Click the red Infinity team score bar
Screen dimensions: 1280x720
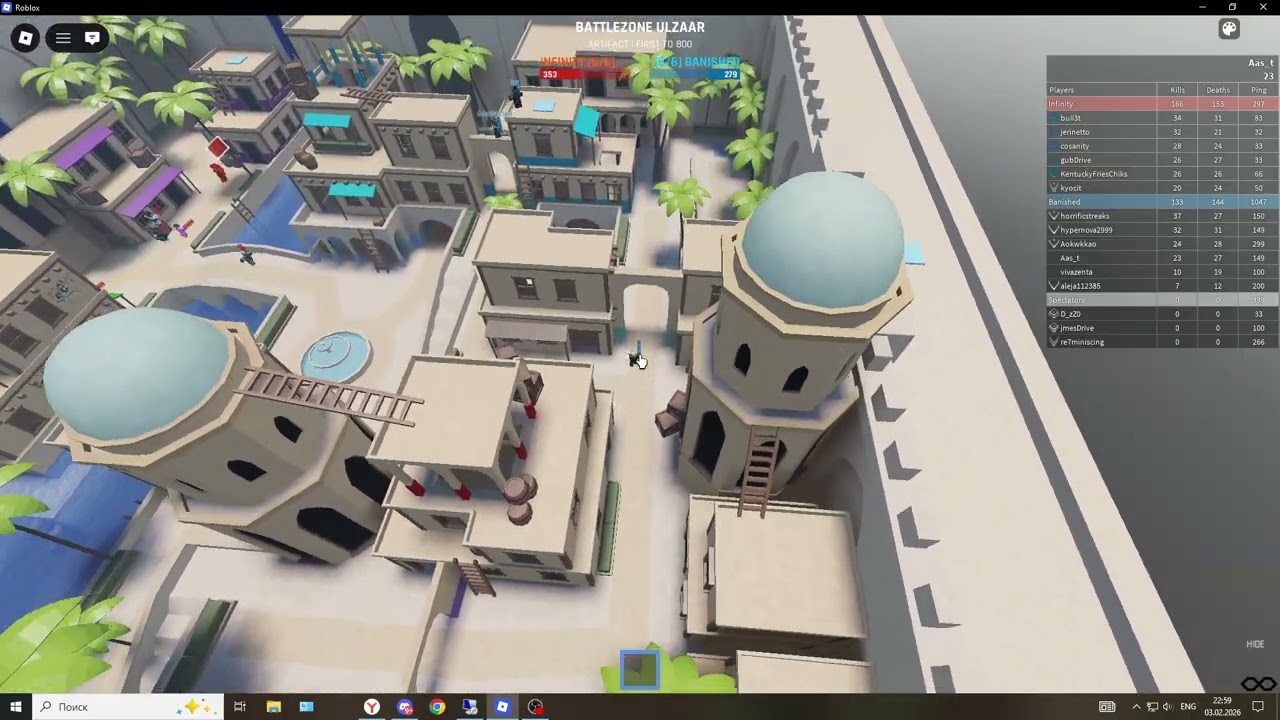click(x=584, y=74)
